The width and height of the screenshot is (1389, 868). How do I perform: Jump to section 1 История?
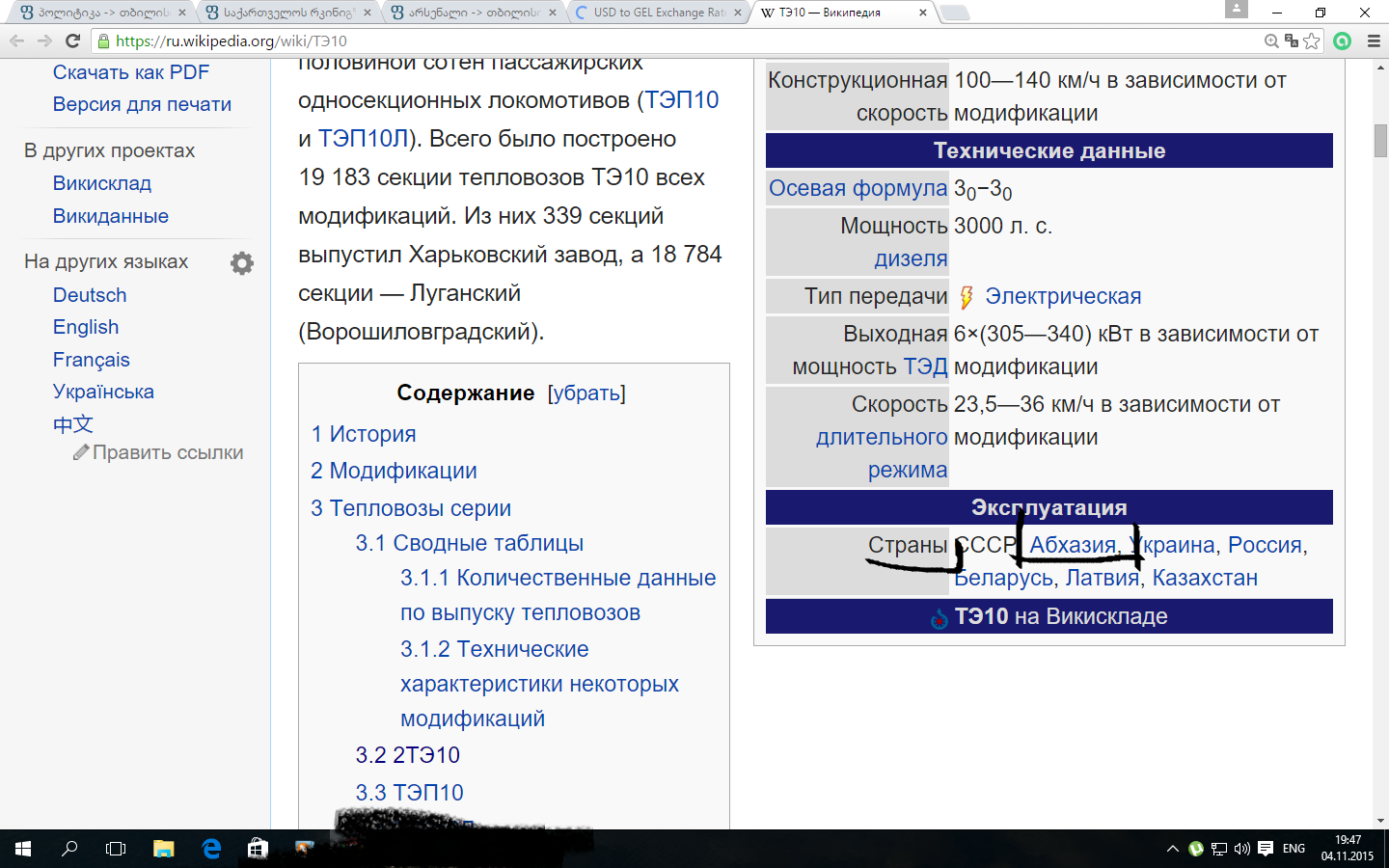[364, 434]
